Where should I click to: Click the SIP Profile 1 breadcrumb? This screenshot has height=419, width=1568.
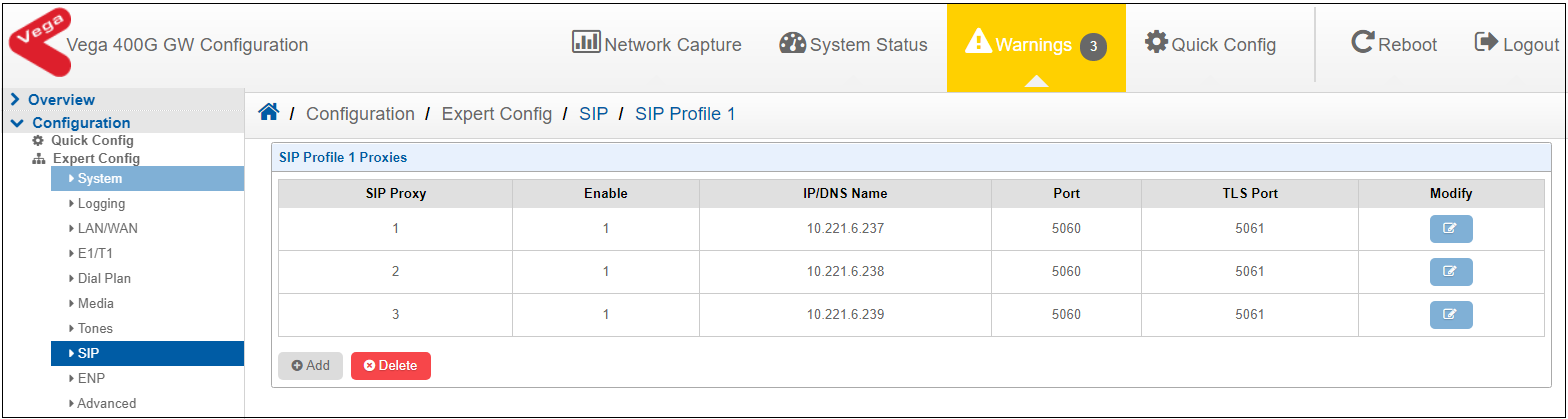point(685,114)
